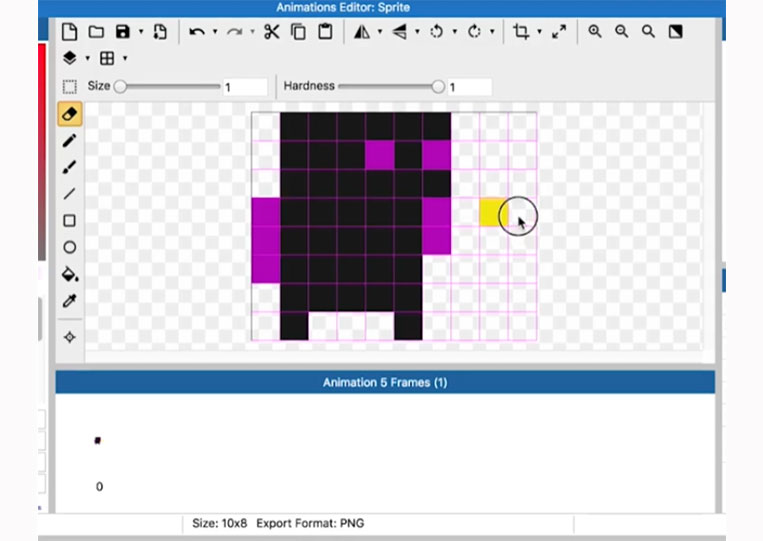Open the vertical flip options arrow
This screenshot has height=541, width=763.
point(418,32)
